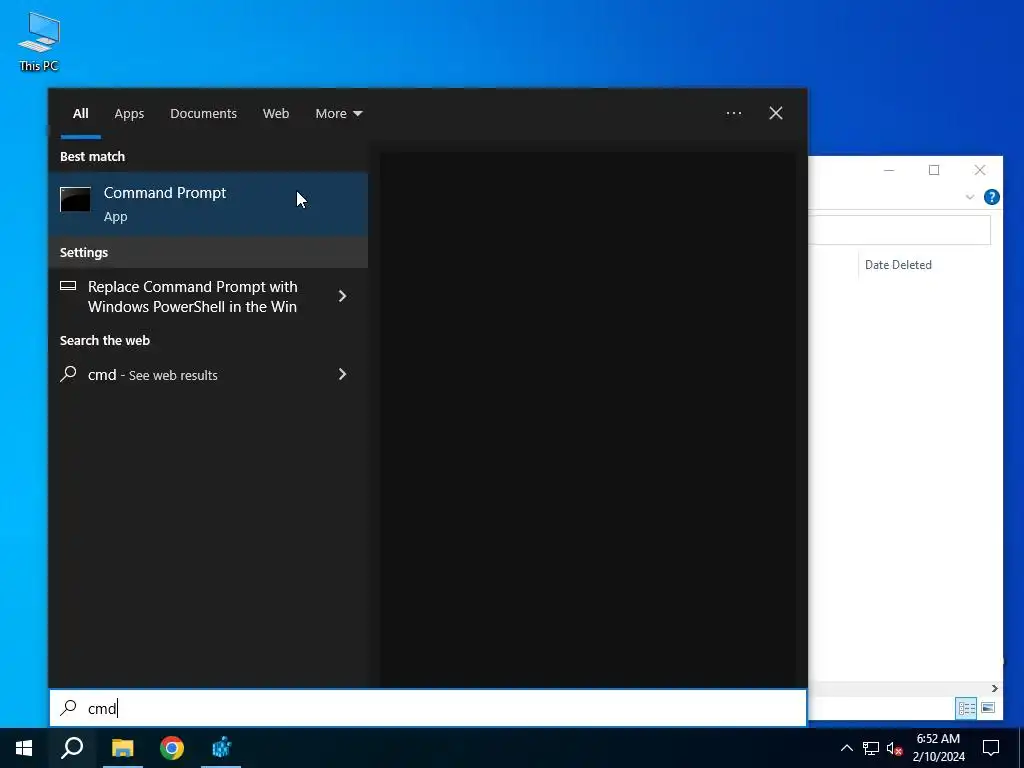Open the Action Center notifications icon
This screenshot has width=1024, height=768.
coord(991,748)
